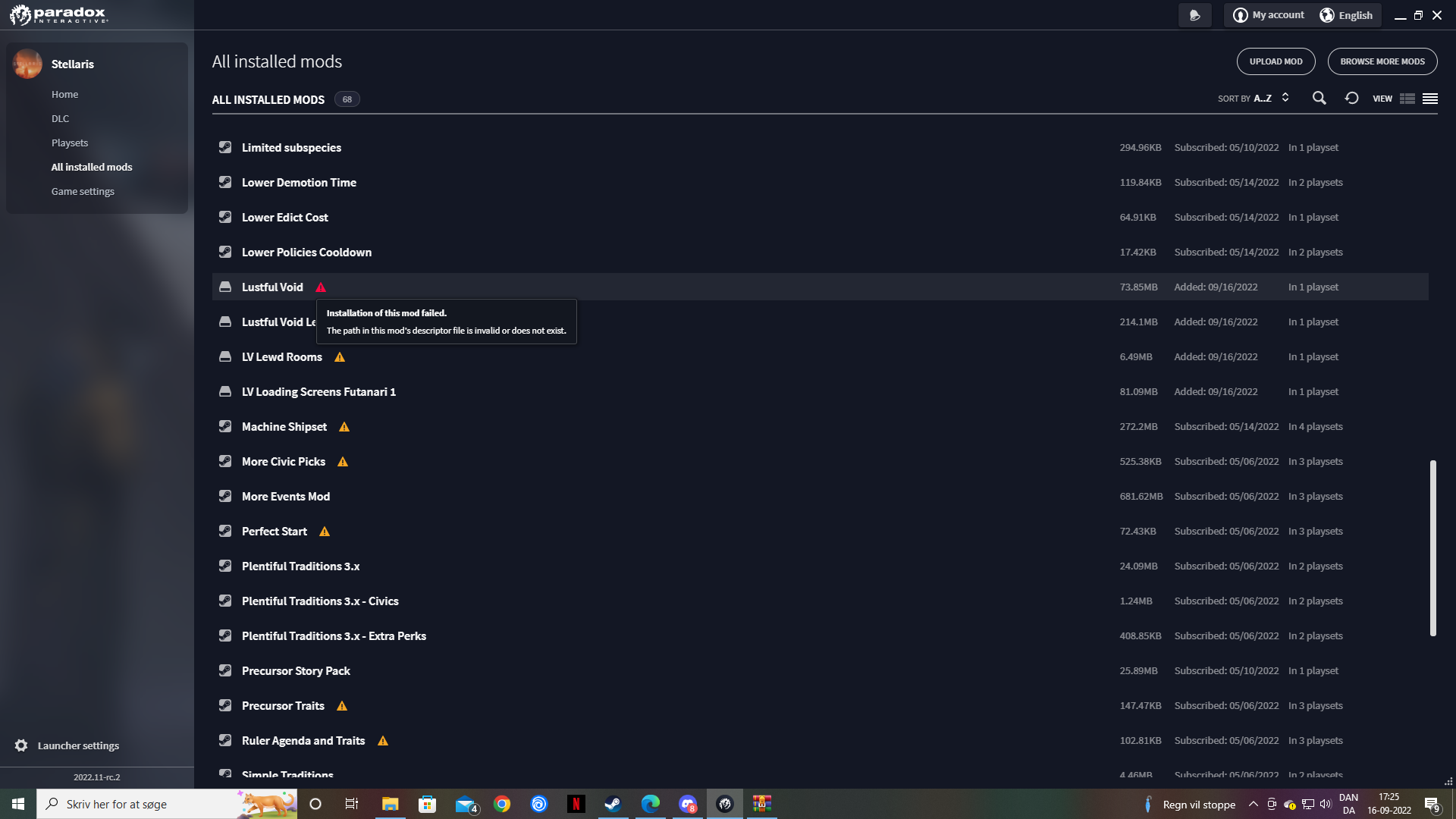The width and height of the screenshot is (1456, 819).
Task: Click the Launcher settings gear icon
Action: [x=21, y=745]
